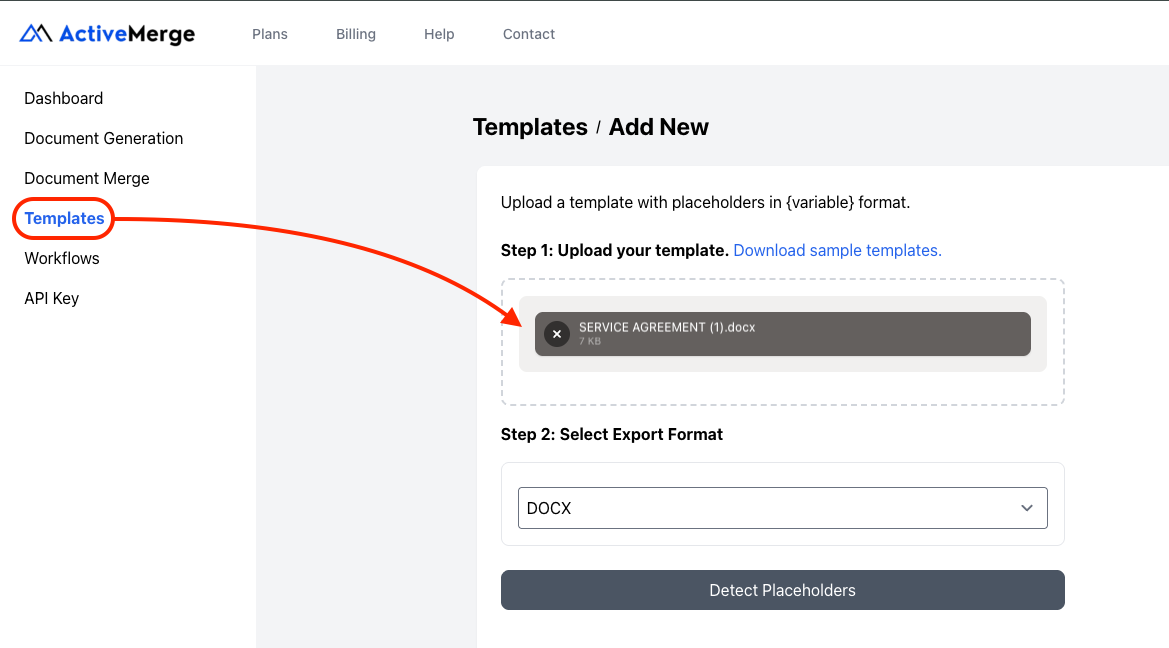The height and width of the screenshot is (648, 1169).
Task: Click the ActiveMerge logo icon
Action: click(34, 32)
